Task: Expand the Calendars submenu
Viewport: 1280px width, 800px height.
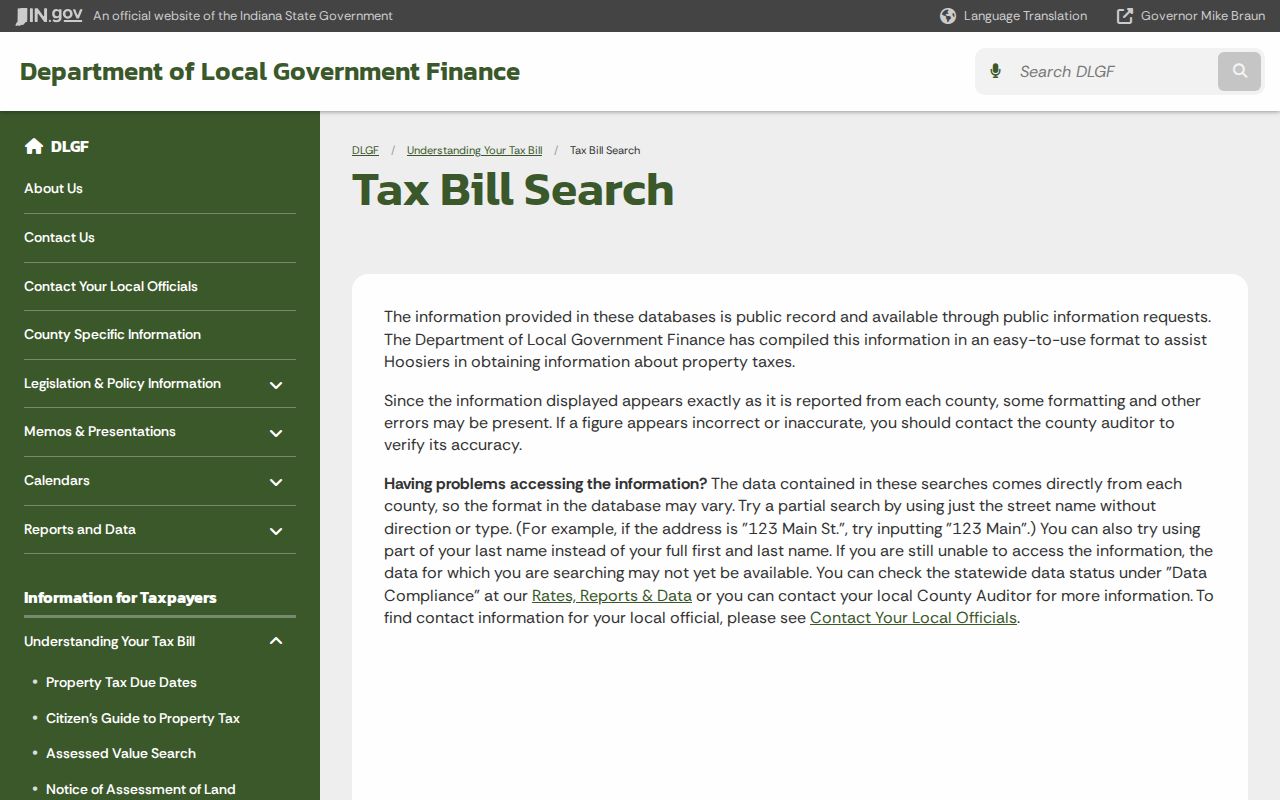Action: pyautogui.click(x=276, y=482)
